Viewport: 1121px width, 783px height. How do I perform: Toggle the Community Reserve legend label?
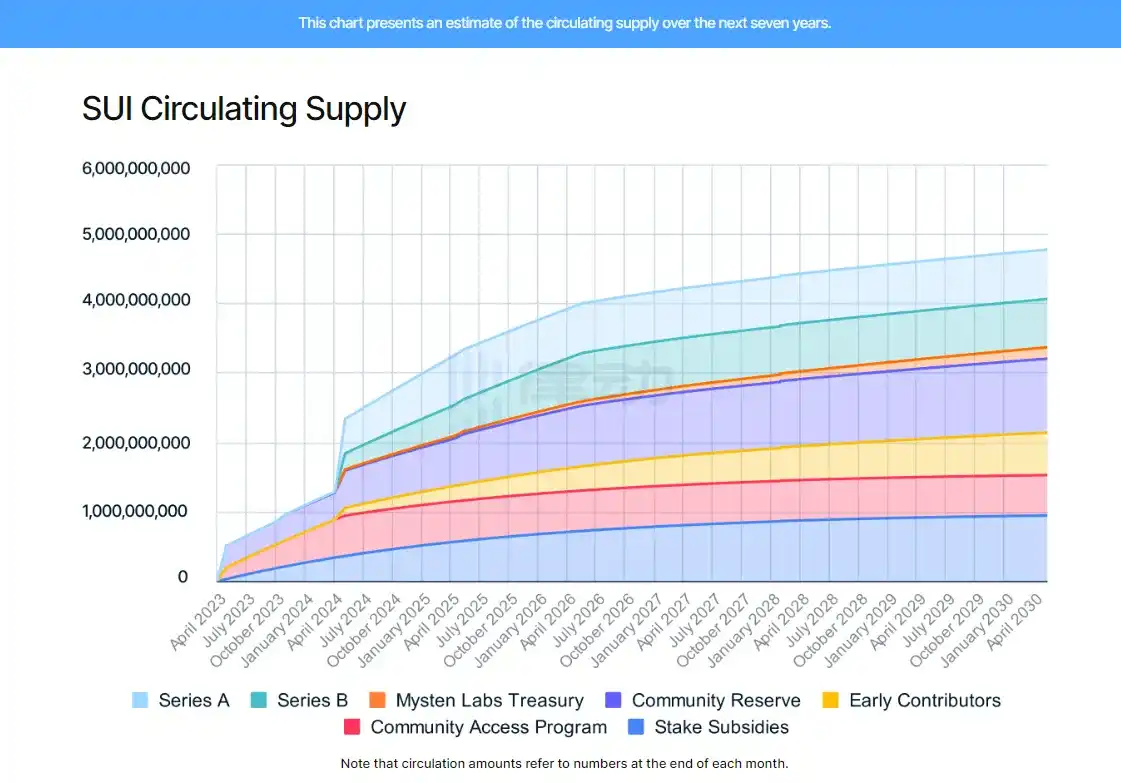[716, 701]
